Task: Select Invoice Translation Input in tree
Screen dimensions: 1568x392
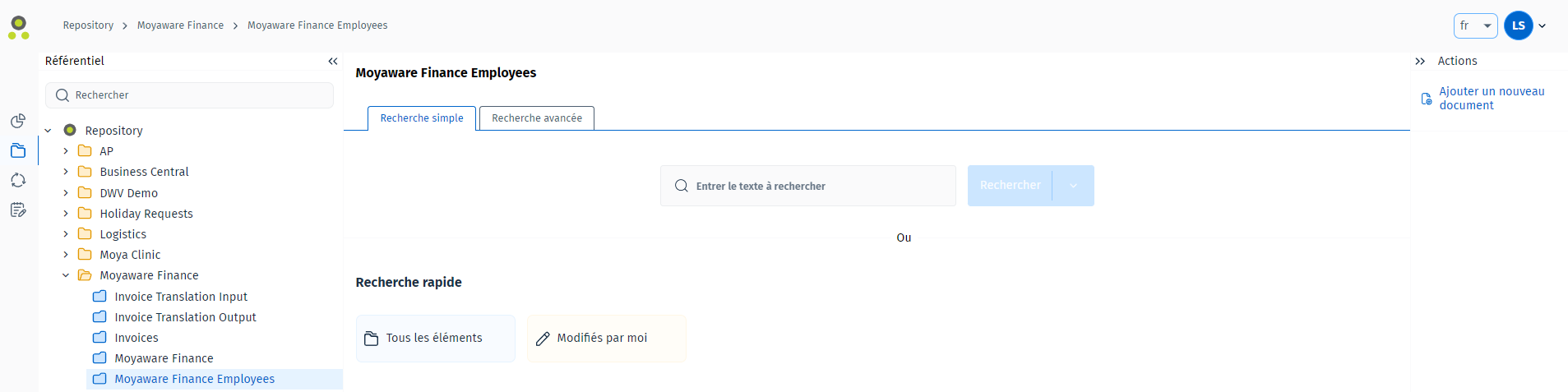Action: [181, 297]
